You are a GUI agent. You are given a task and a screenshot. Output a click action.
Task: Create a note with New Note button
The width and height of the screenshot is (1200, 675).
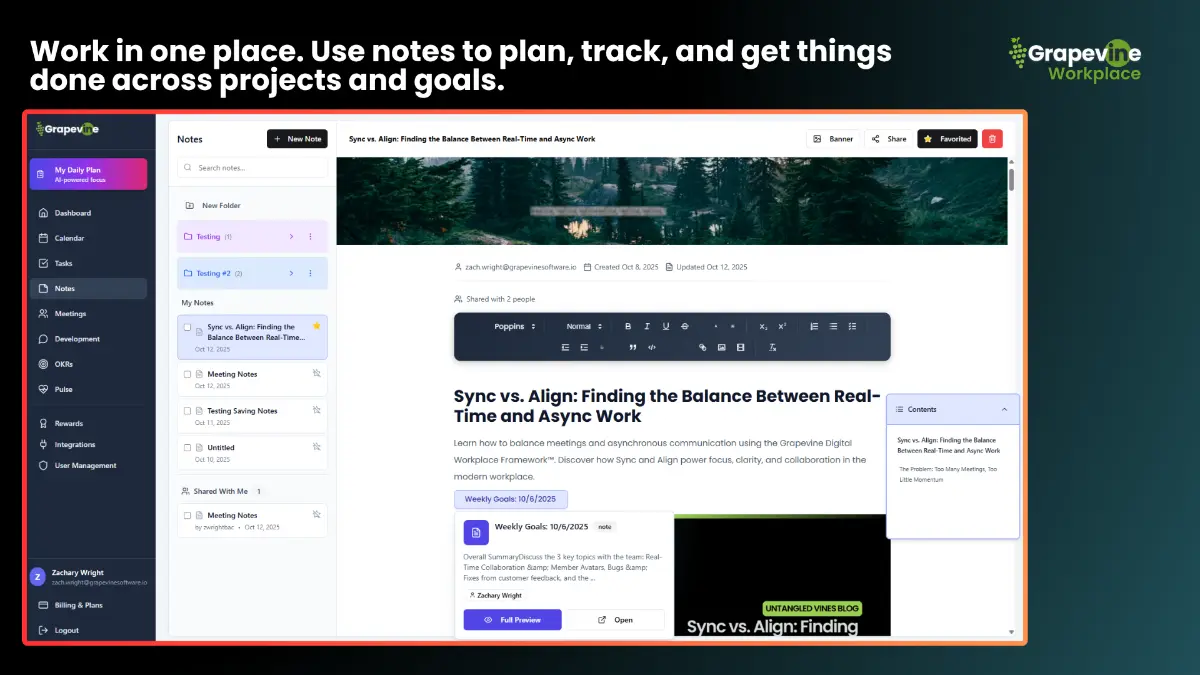tap(297, 139)
